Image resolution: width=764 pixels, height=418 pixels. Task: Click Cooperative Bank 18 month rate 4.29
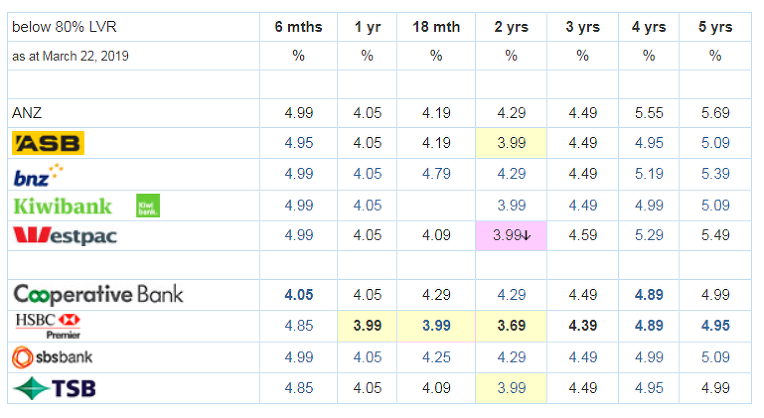click(x=436, y=295)
